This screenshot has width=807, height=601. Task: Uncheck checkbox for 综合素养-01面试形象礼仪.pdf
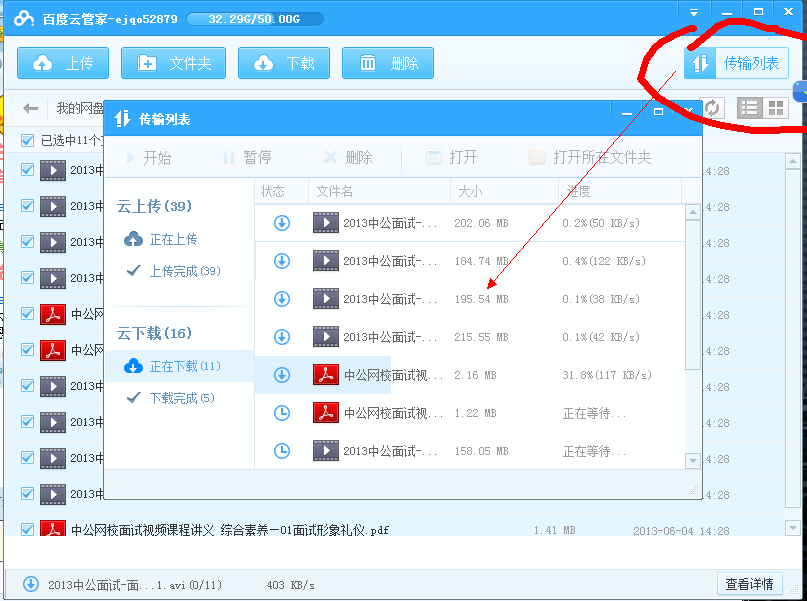tap(27, 529)
